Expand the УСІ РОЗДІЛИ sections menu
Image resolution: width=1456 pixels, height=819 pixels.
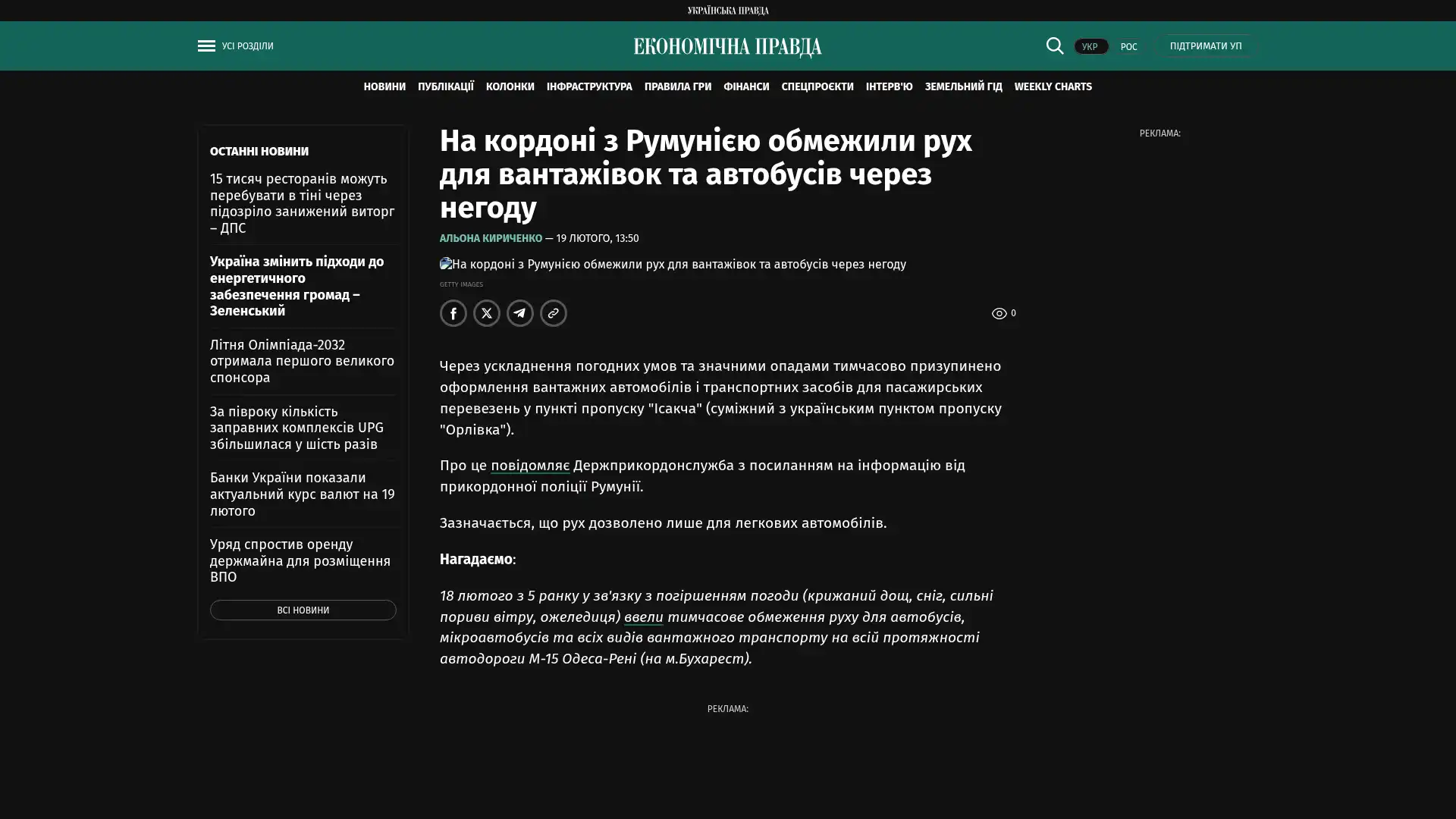coord(247,46)
